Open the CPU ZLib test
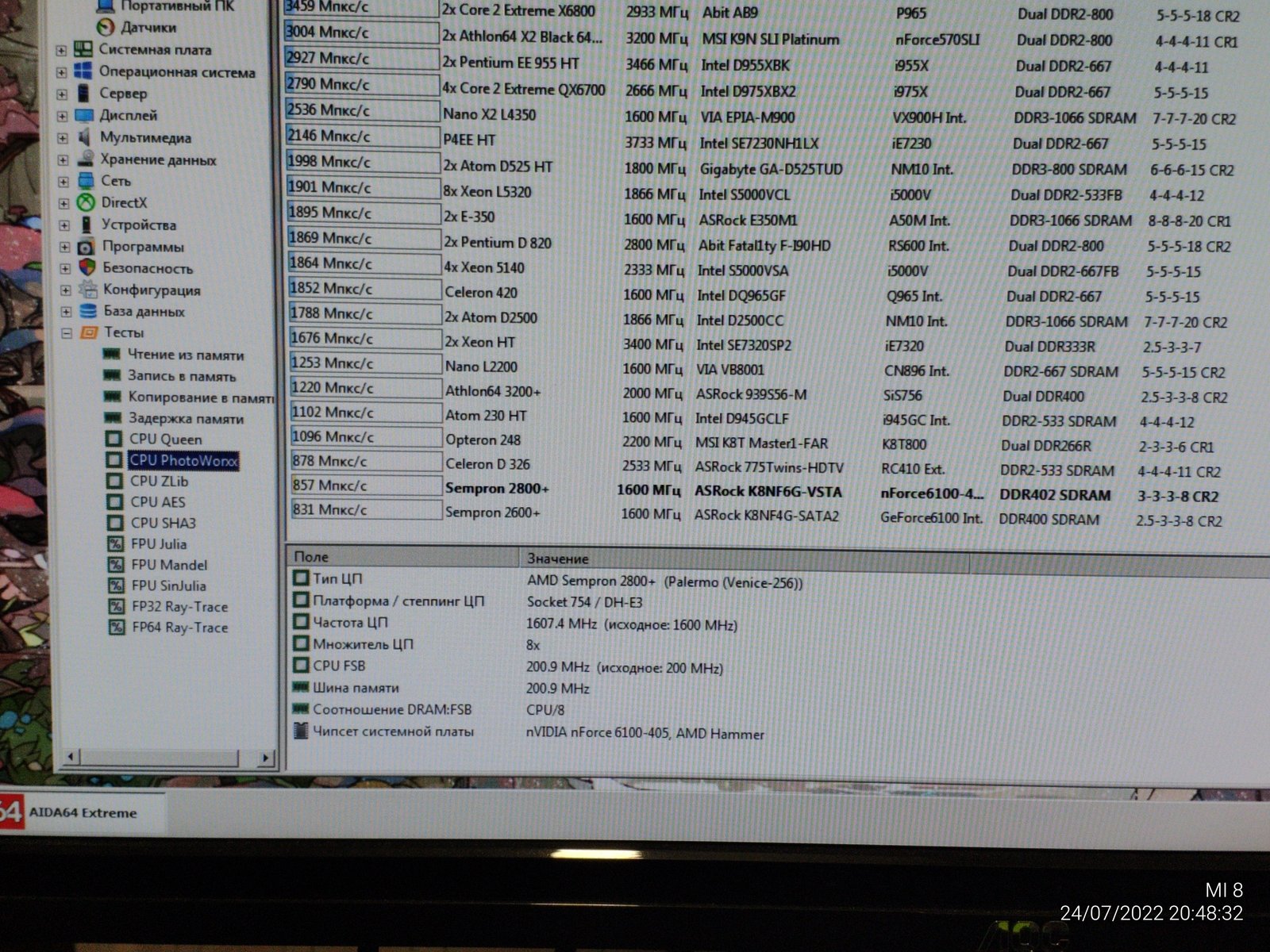 pyautogui.click(x=160, y=481)
